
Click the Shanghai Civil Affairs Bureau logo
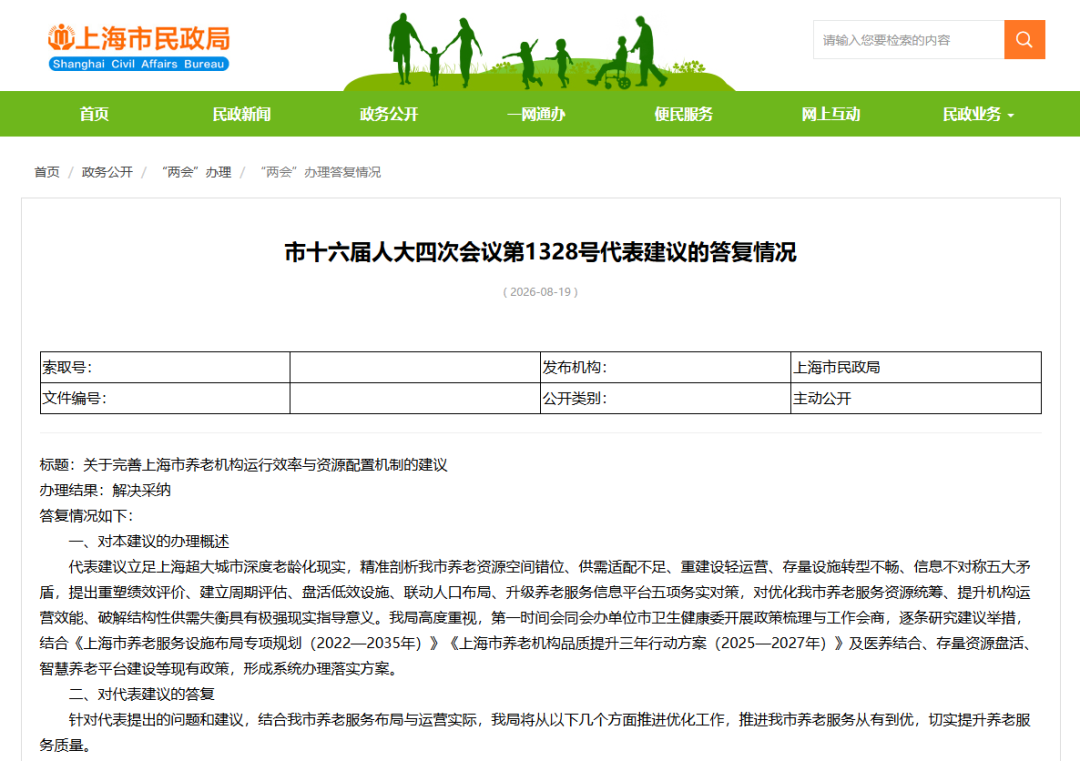139,47
